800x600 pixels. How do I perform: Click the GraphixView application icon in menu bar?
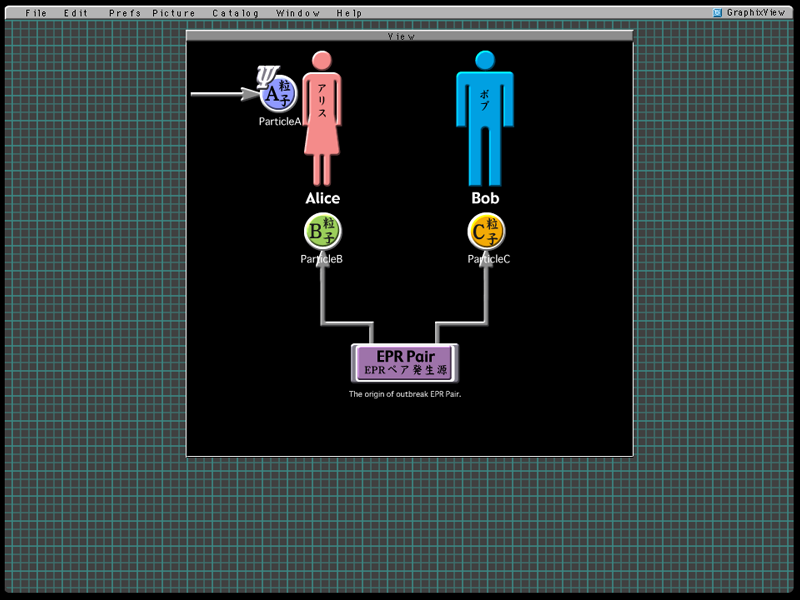point(717,13)
